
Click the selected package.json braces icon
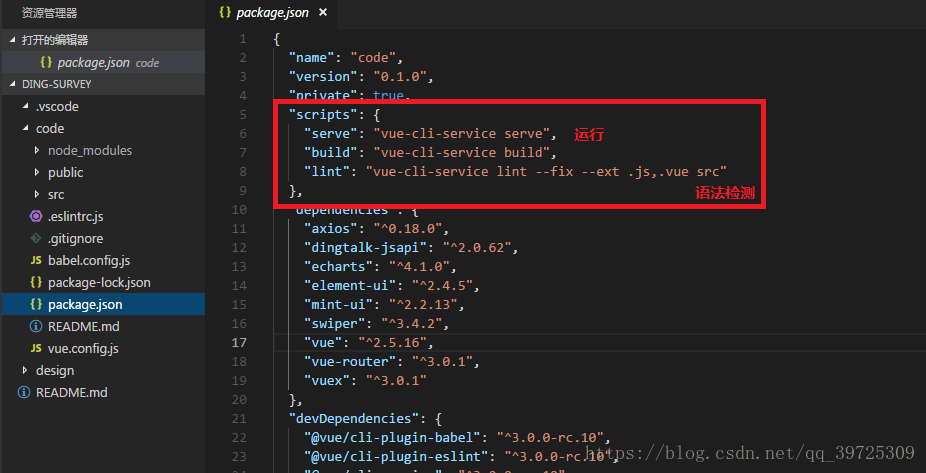[x=36, y=304]
